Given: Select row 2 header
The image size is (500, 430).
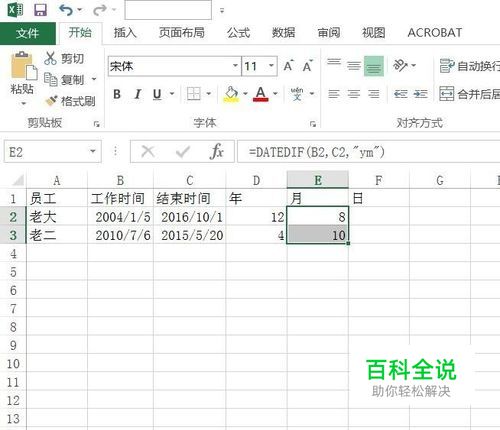Looking at the screenshot, I should click(x=13, y=217).
